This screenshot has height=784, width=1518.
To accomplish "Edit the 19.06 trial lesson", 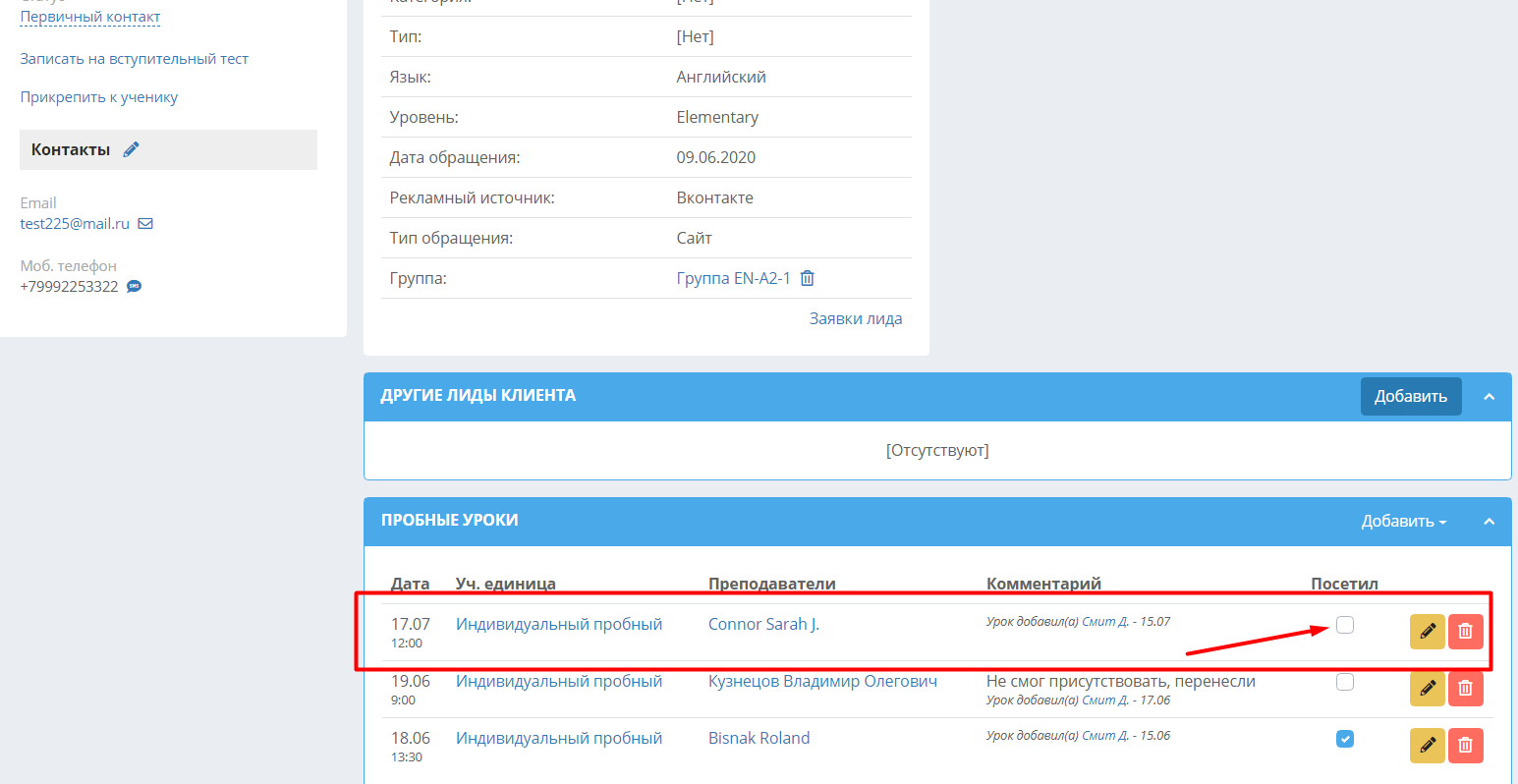I will pyautogui.click(x=1428, y=689).
